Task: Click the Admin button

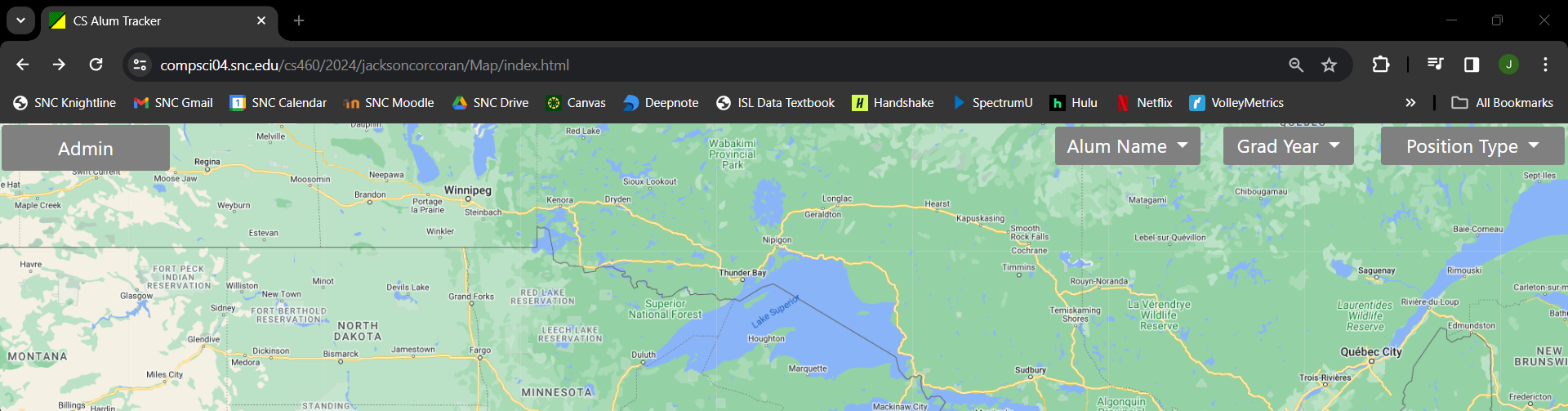Action: [86, 148]
